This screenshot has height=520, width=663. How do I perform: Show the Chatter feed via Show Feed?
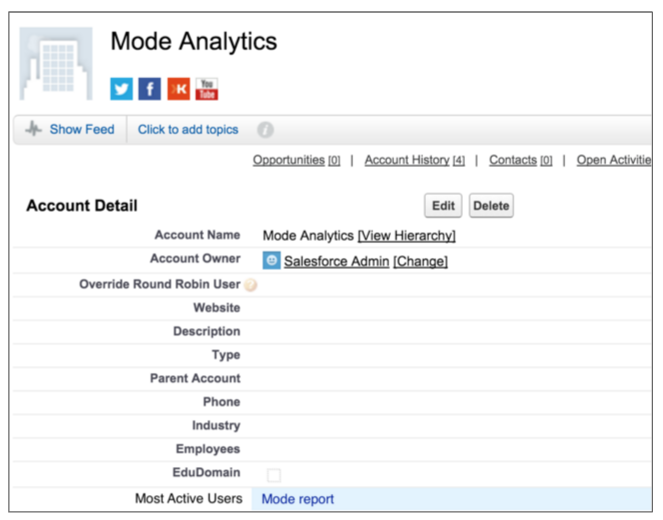pyautogui.click(x=82, y=129)
